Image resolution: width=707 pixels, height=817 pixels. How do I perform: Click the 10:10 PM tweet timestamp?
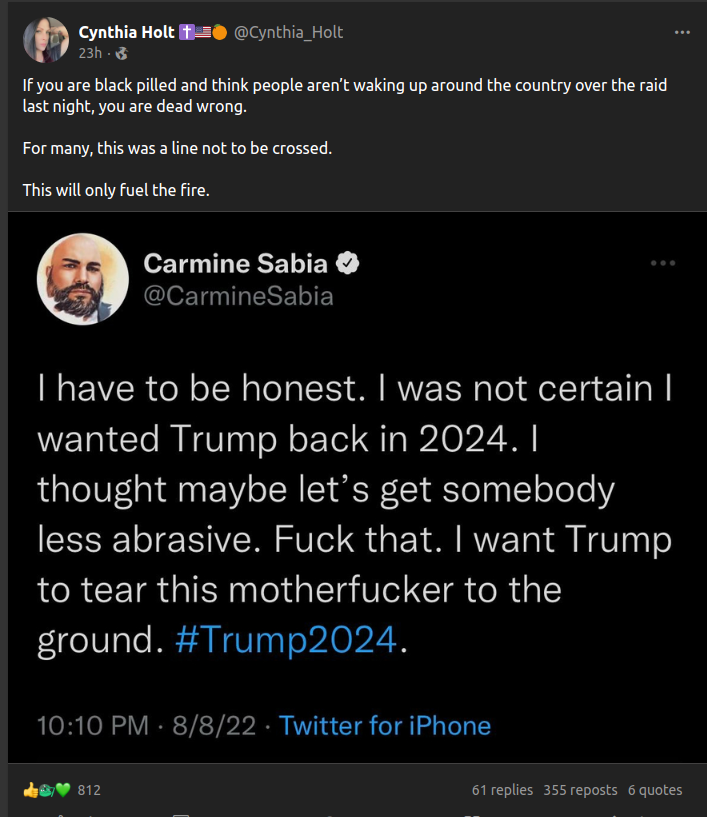pos(92,725)
